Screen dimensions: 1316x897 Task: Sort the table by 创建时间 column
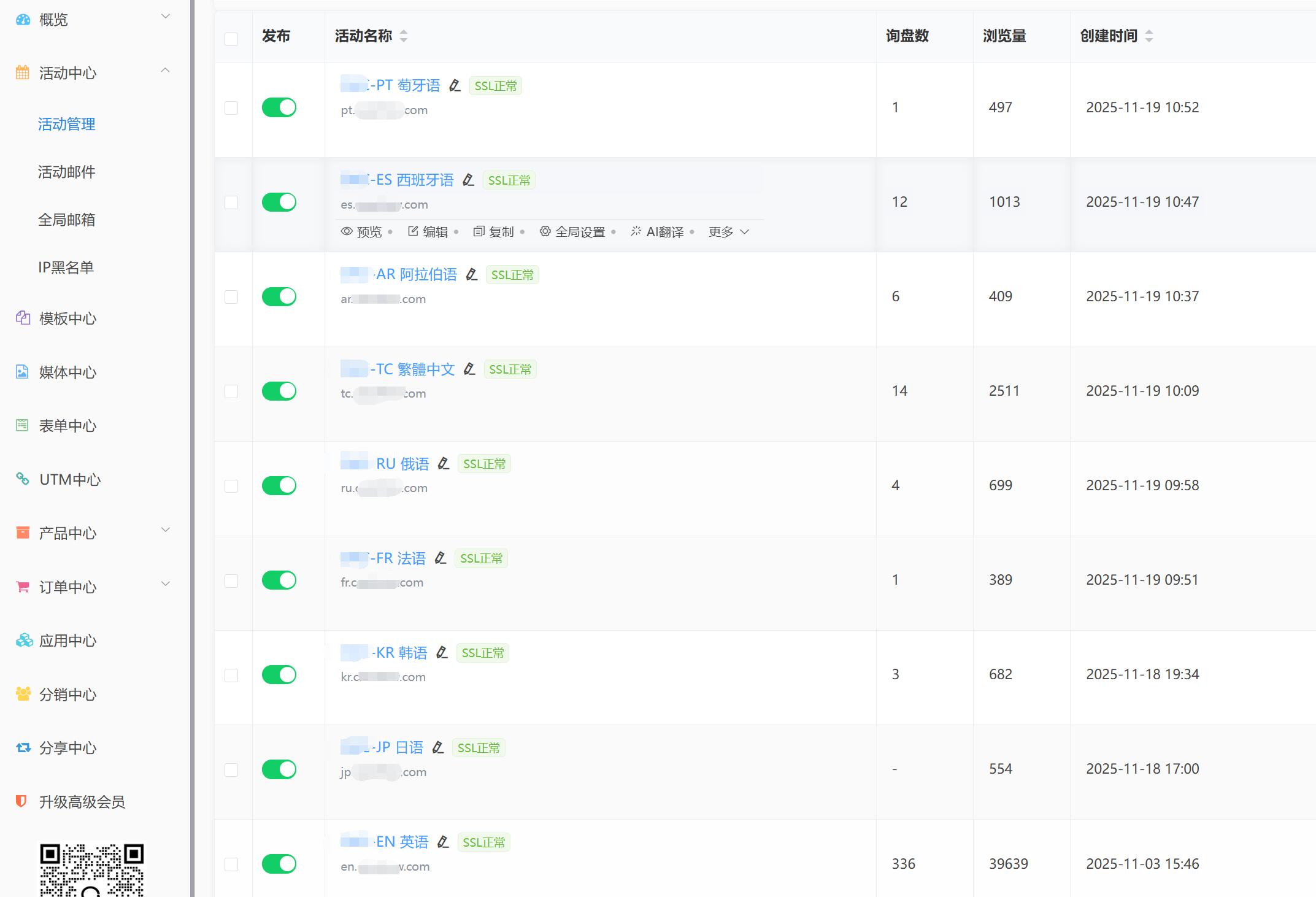(x=1149, y=36)
